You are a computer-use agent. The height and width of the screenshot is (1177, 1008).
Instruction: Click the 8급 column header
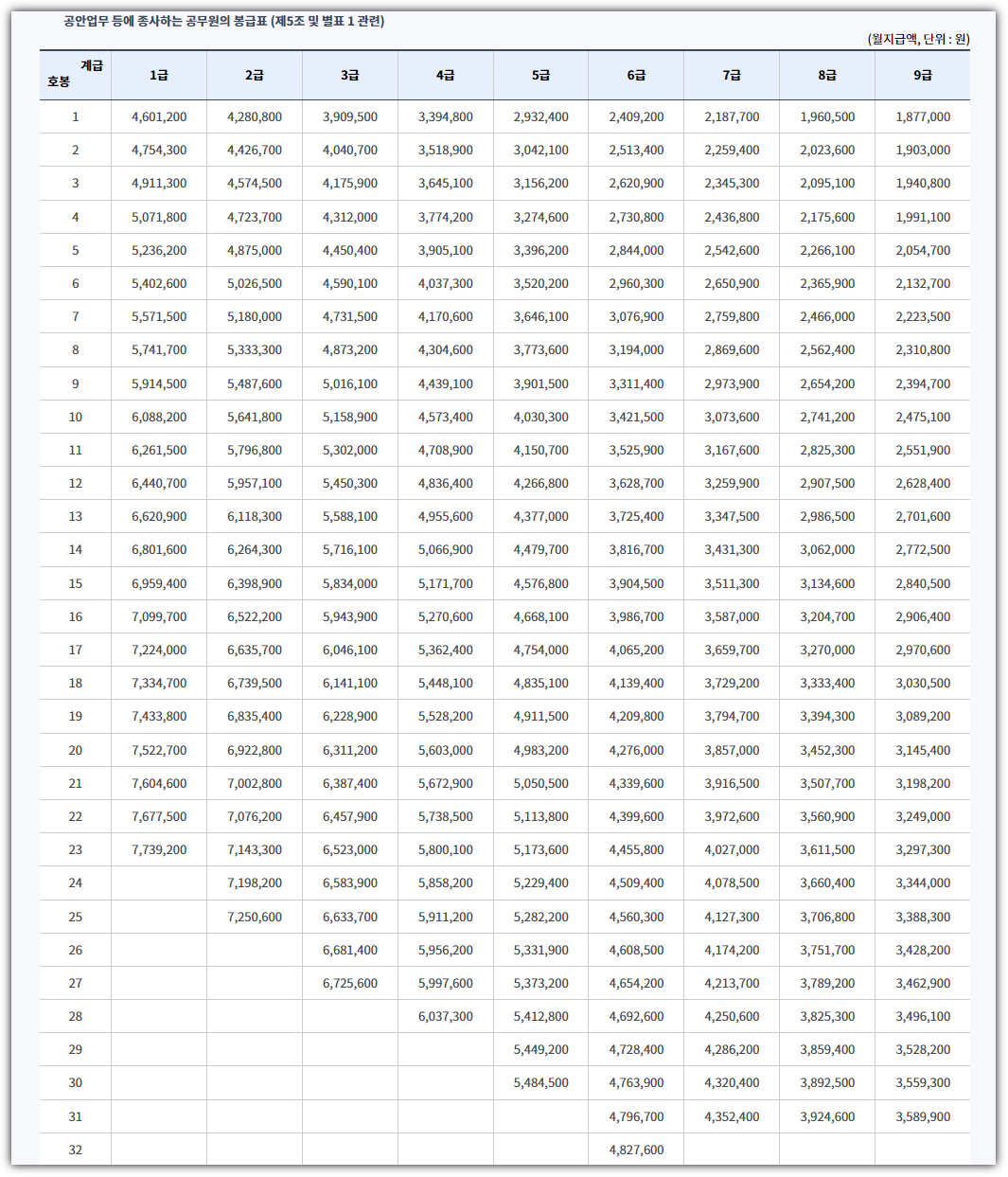click(827, 76)
